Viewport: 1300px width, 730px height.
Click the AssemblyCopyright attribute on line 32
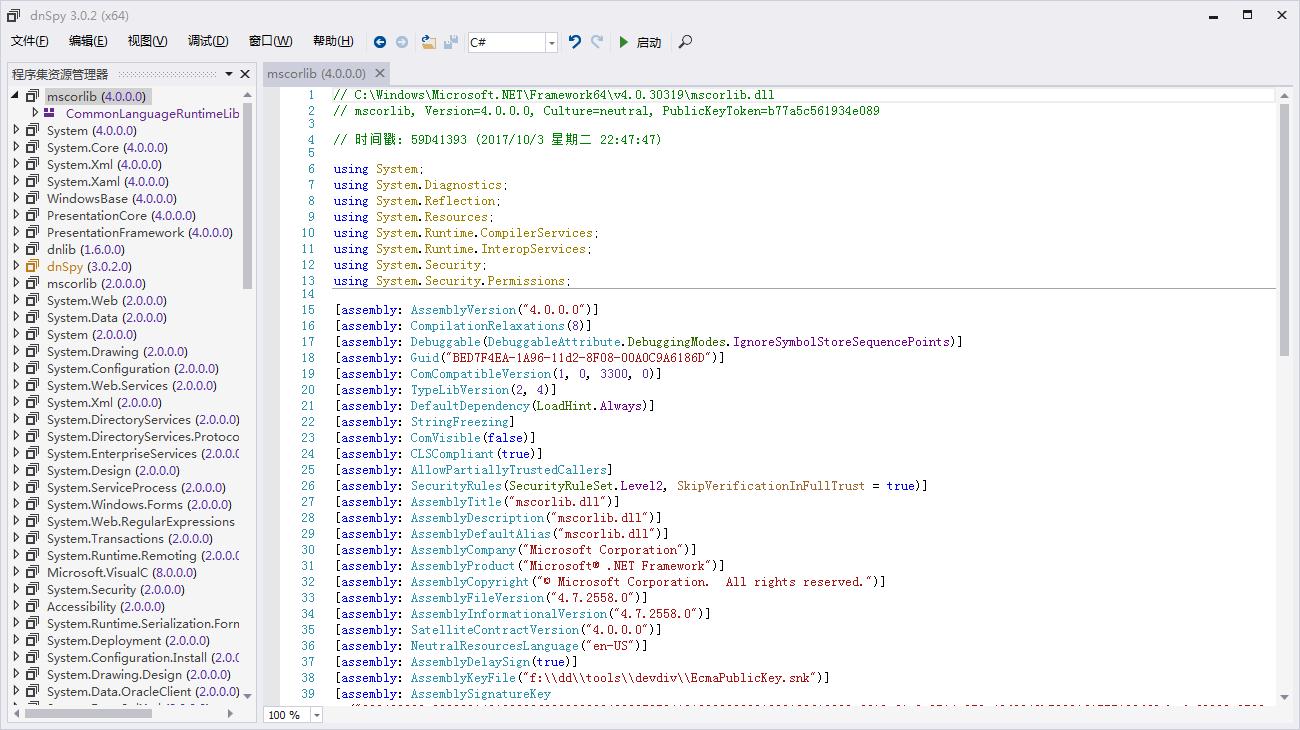(469, 582)
